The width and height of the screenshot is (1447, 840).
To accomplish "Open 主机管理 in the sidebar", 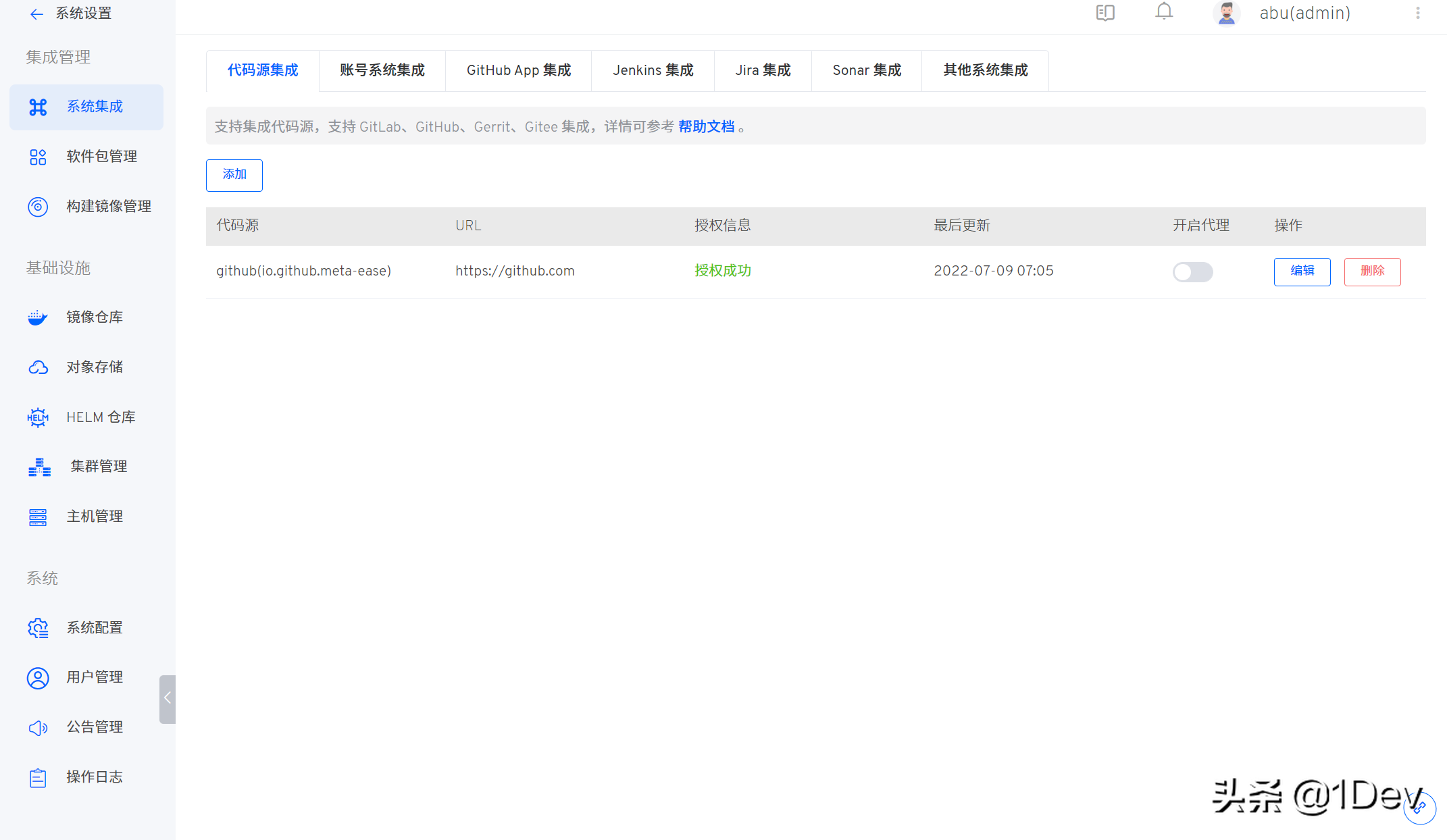I will (86, 517).
